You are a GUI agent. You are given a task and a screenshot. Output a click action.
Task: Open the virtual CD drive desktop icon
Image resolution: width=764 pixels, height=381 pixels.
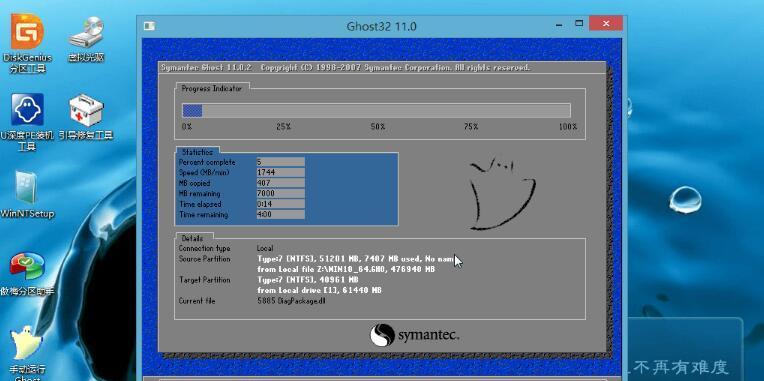point(86,39)
